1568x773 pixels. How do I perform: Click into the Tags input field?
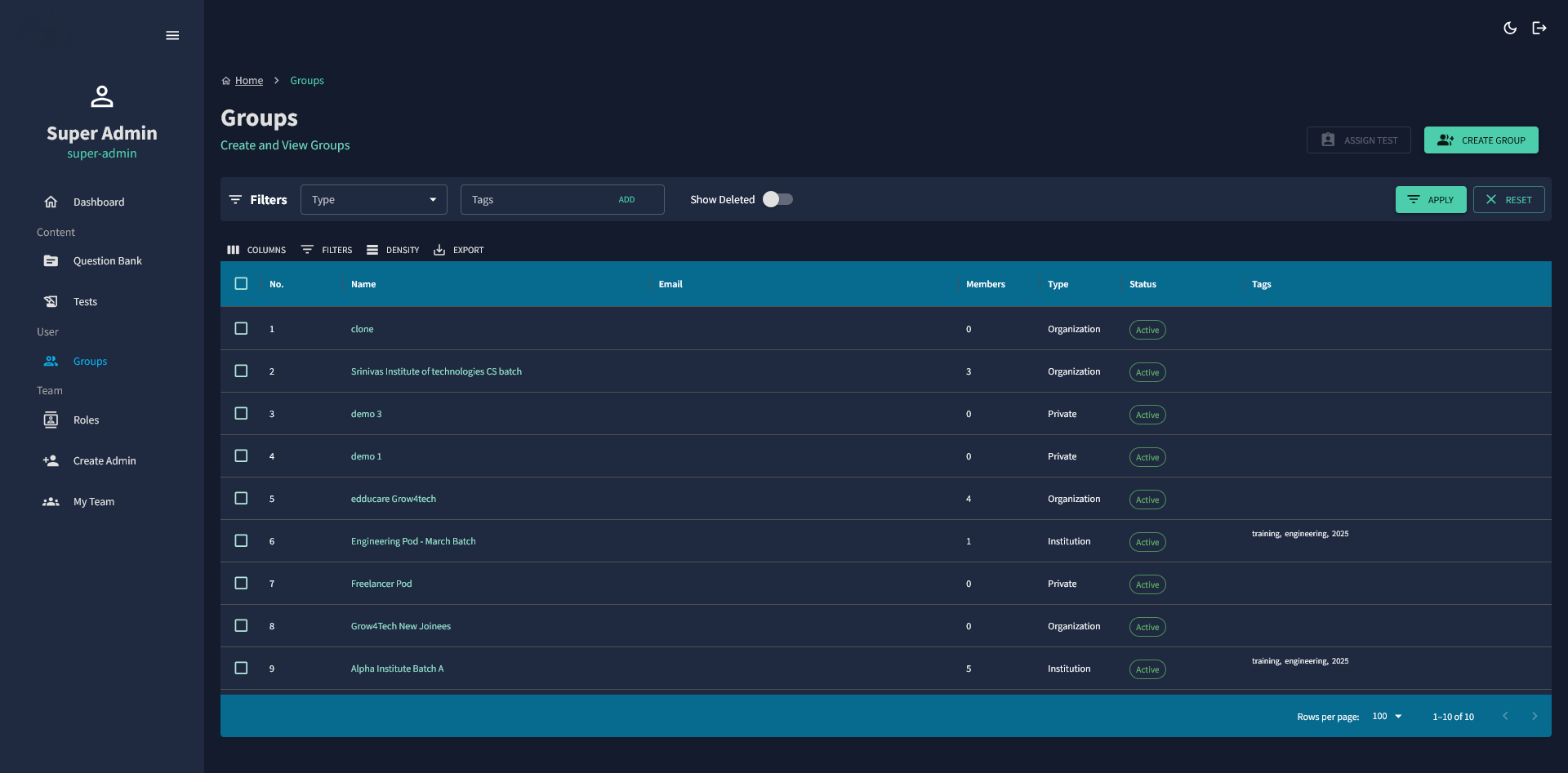[535, 199]
